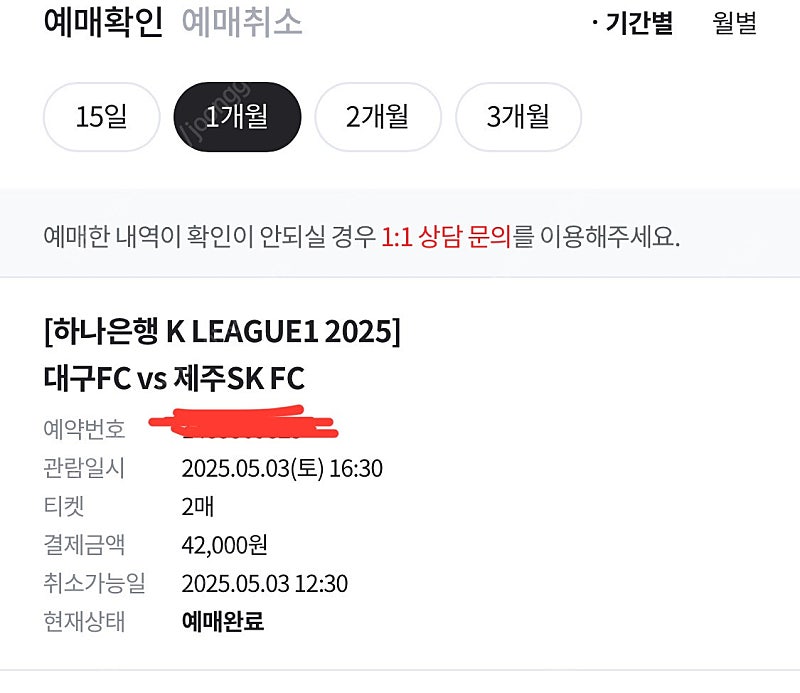
Task: Click the 예약번호 label
Action: click(x=84, y=429)
